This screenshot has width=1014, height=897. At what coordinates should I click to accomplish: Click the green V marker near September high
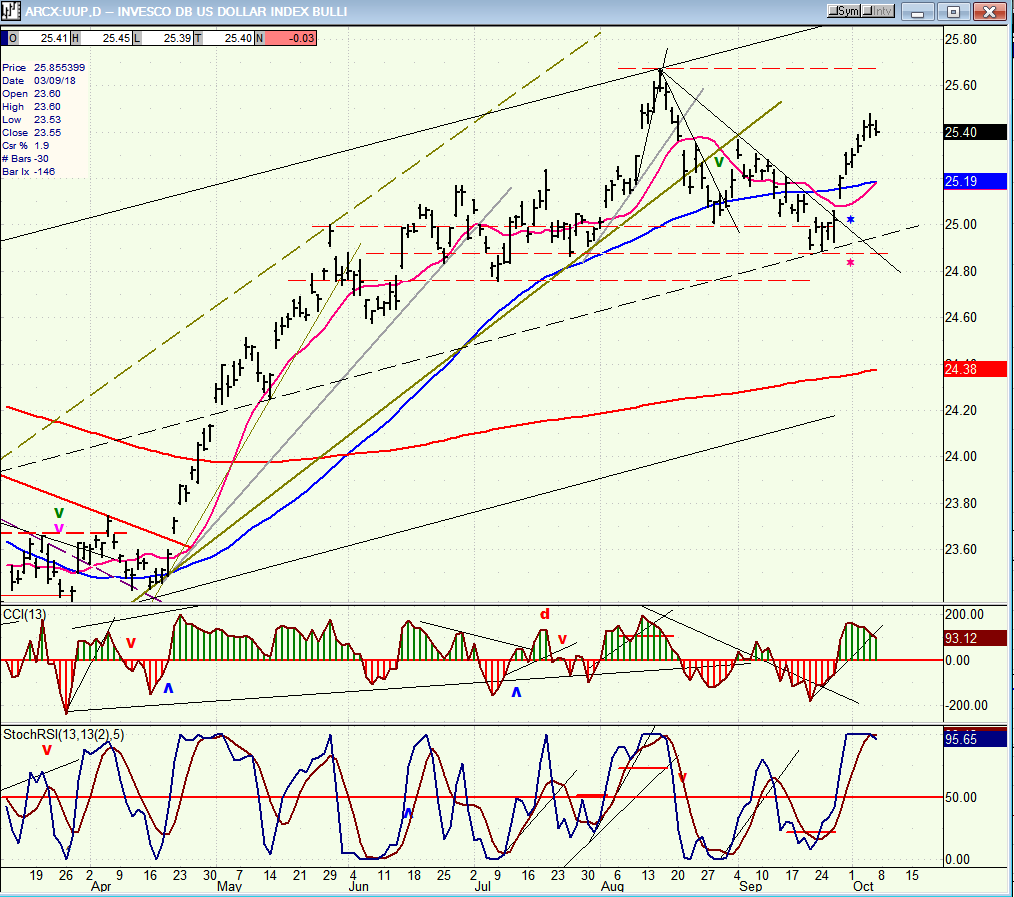pyautogui.click(x=718, y=162)
